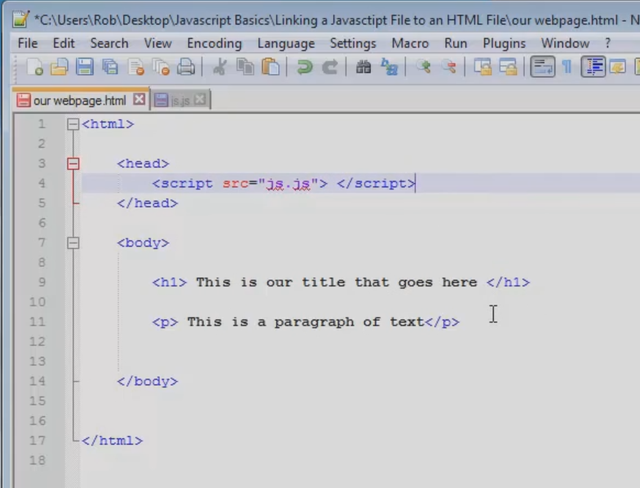Open the File menu

pos(28,43)
